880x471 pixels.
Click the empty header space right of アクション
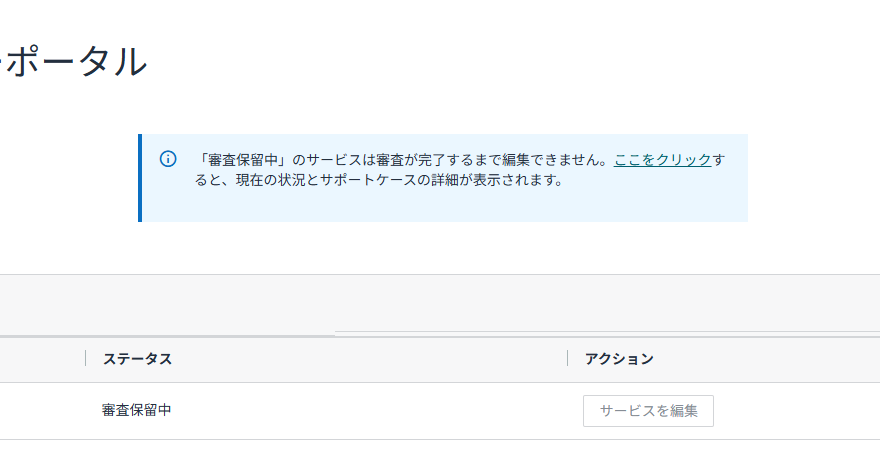pyautogui.click(x=770, y=359)
